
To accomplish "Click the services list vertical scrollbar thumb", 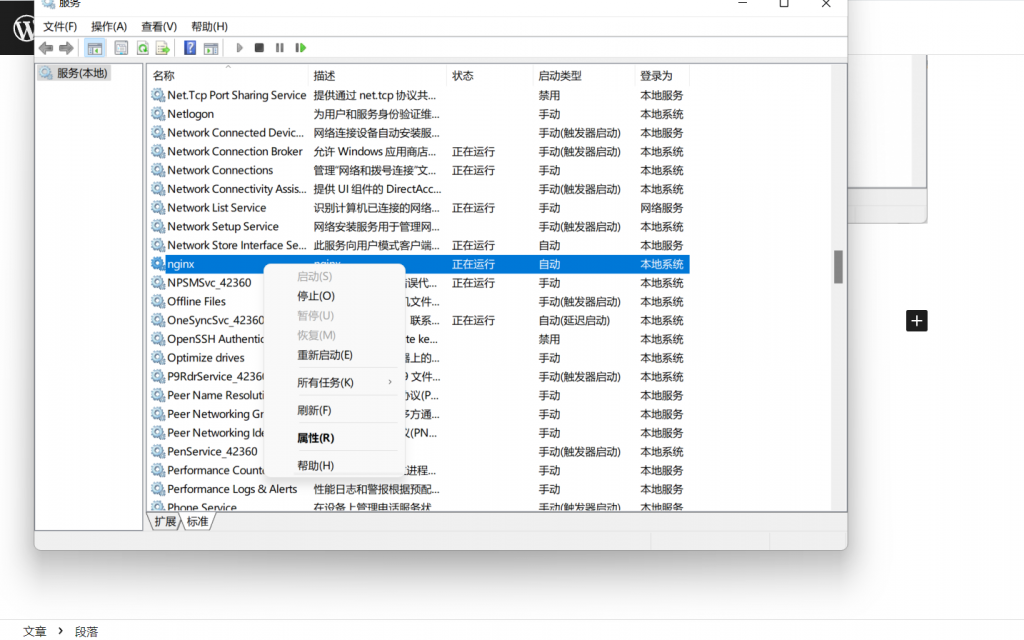I will (x=838, y=266).
